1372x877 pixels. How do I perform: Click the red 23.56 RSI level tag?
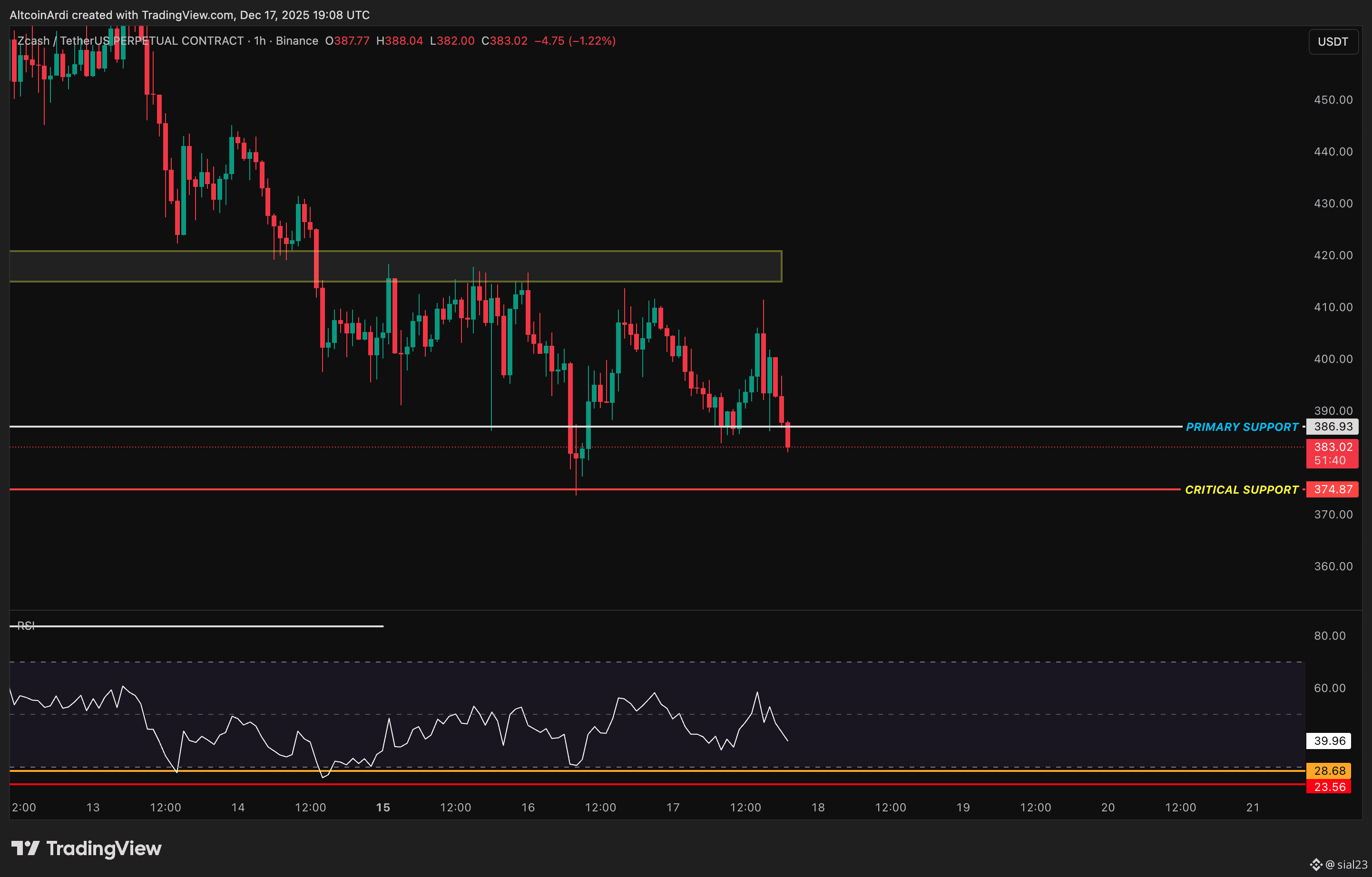(x=1329, y=787)
